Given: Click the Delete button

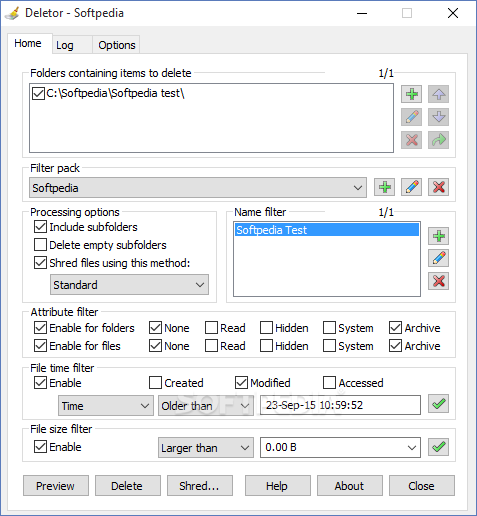Looking at the screenshot, I should pyautogui.click(x=128, y=486).
